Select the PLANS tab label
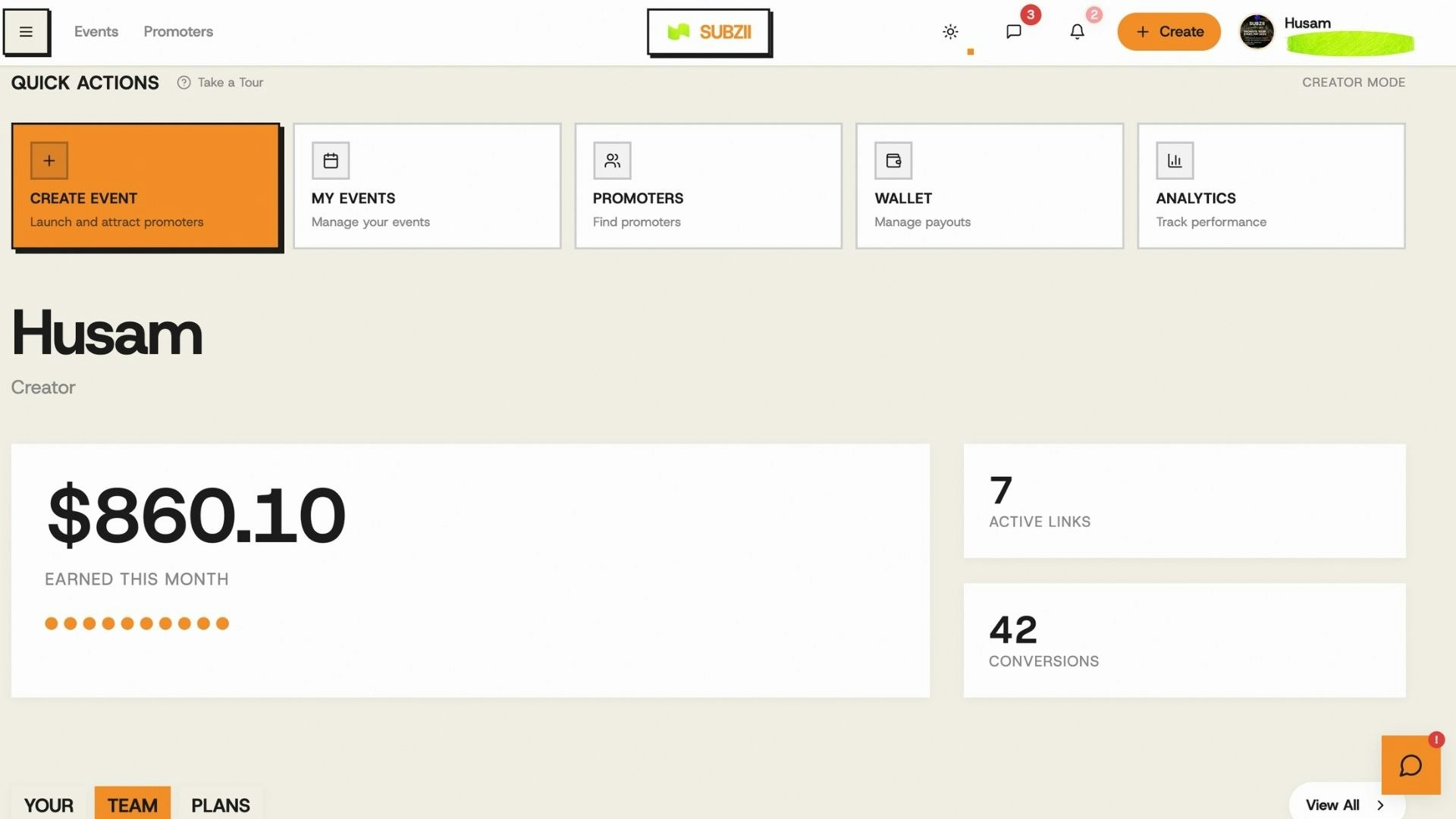The height and width of the screenshot is (819, 1456). click(x=220, y=805)
